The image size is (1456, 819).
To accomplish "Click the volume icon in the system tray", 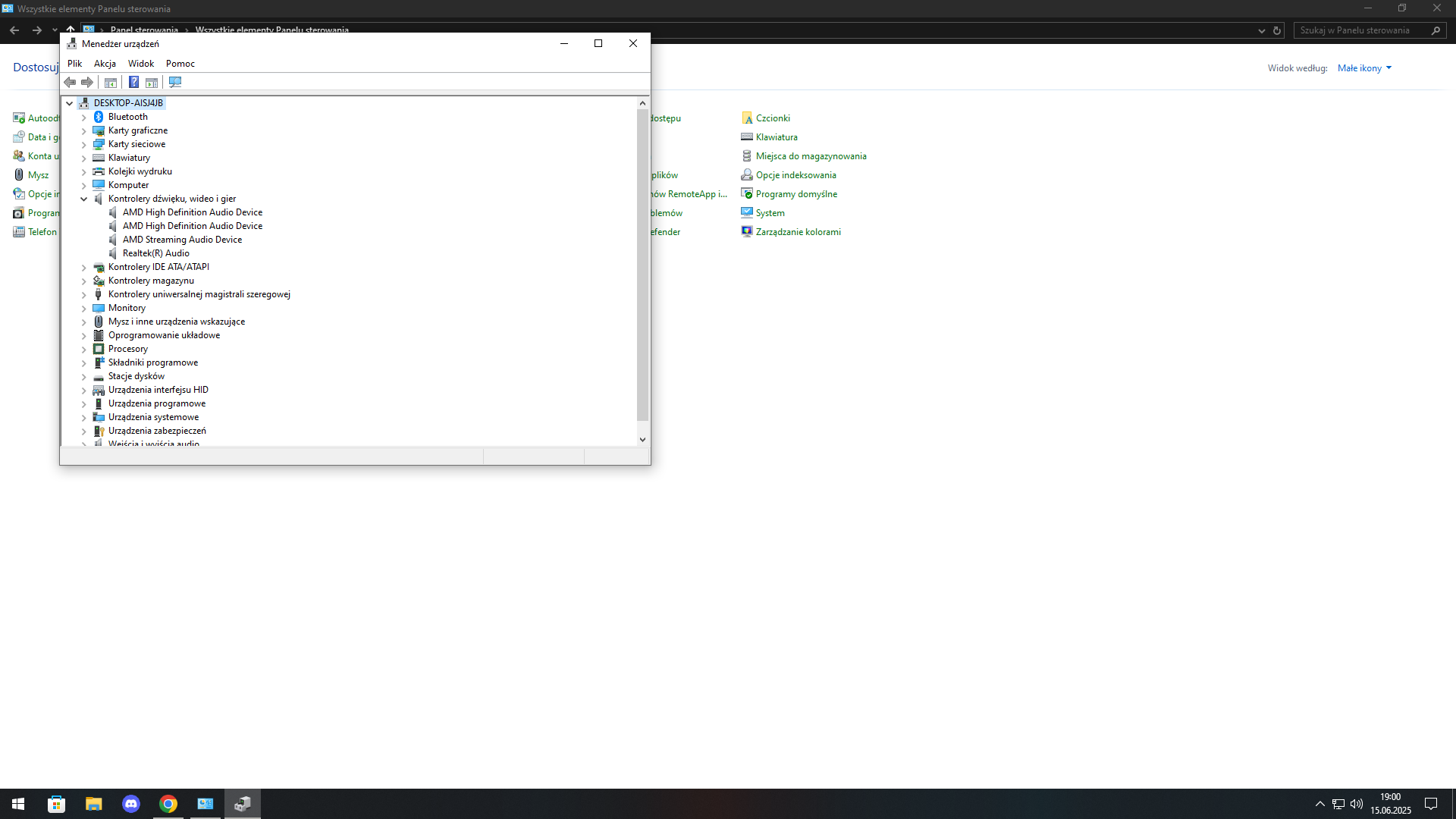I will click(1357, 804).
